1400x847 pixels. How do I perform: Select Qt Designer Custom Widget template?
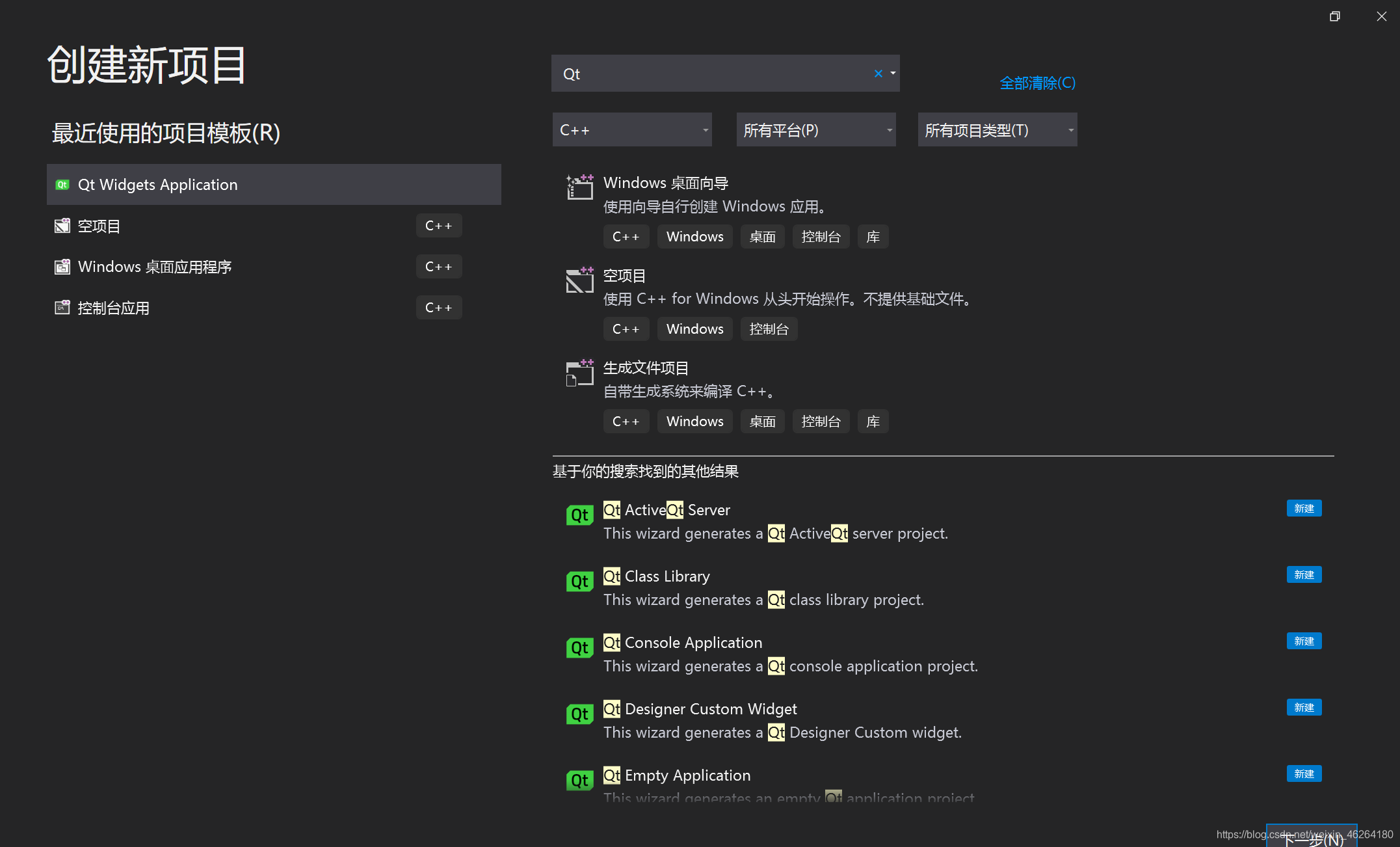tap(700, 709)
